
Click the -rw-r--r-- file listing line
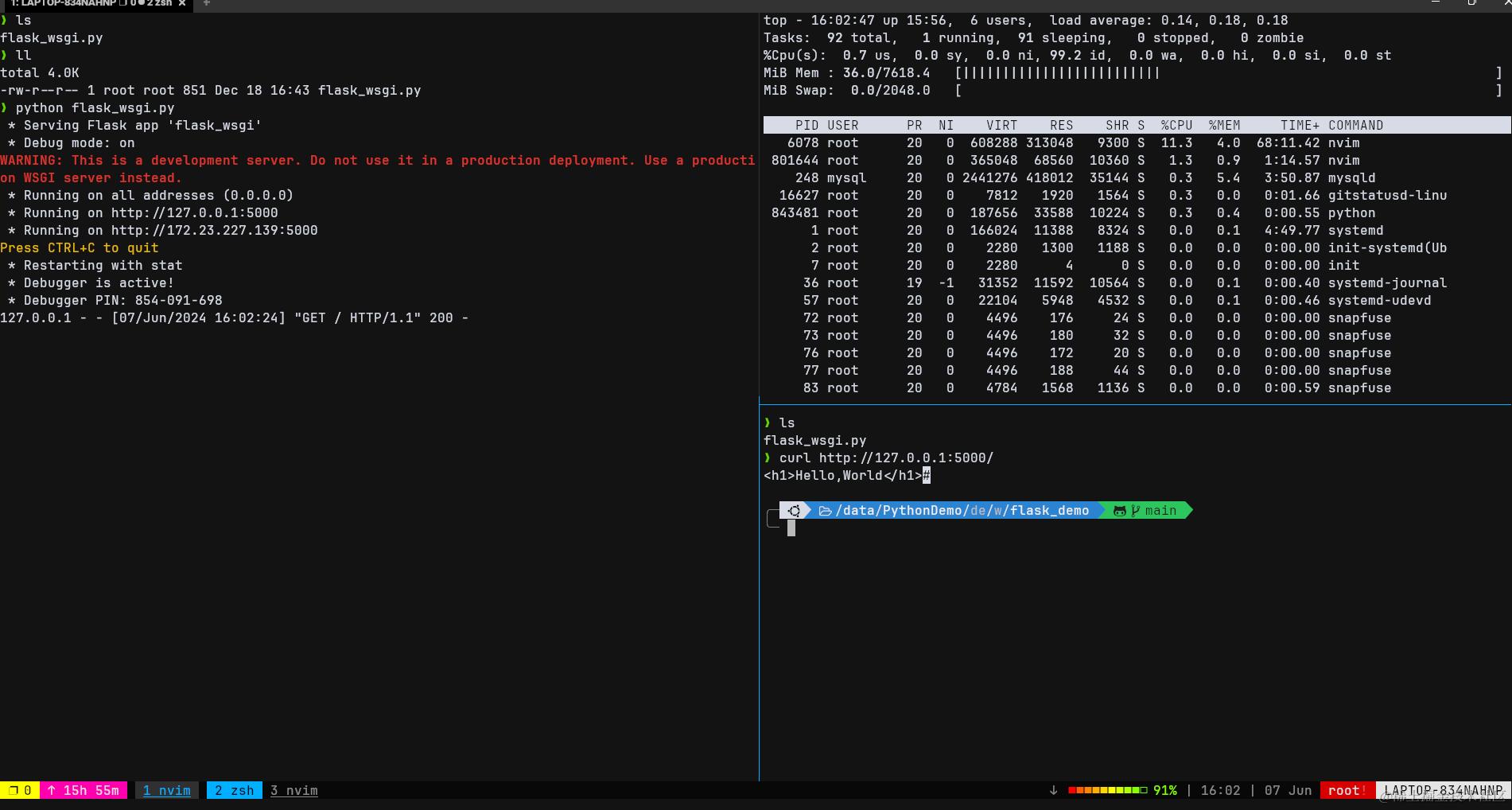(x=211, y=90)
